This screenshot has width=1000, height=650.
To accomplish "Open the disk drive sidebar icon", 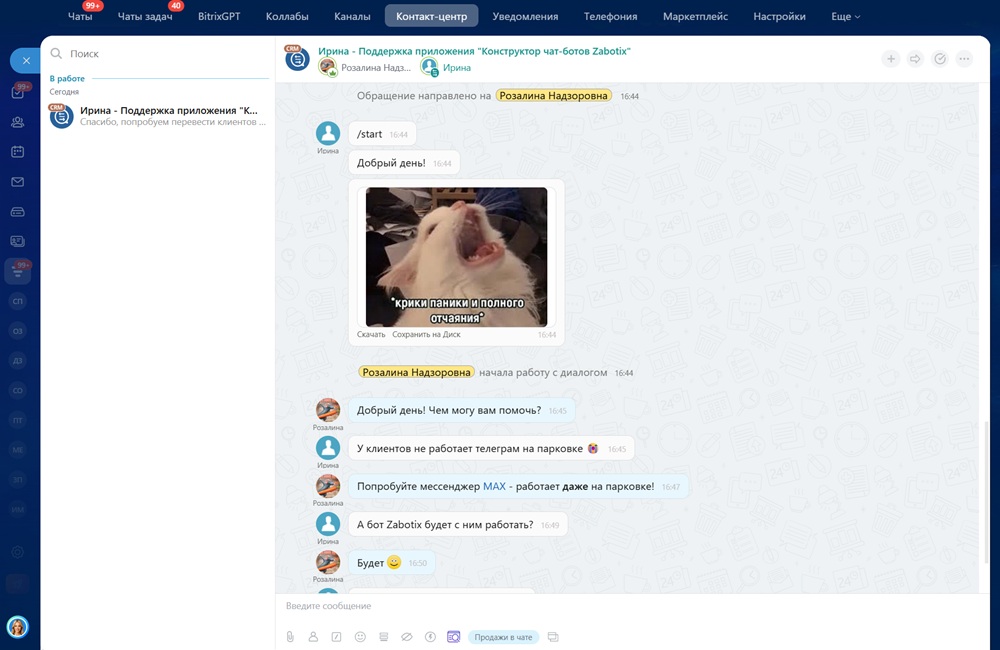I will [x=18, y=212].
